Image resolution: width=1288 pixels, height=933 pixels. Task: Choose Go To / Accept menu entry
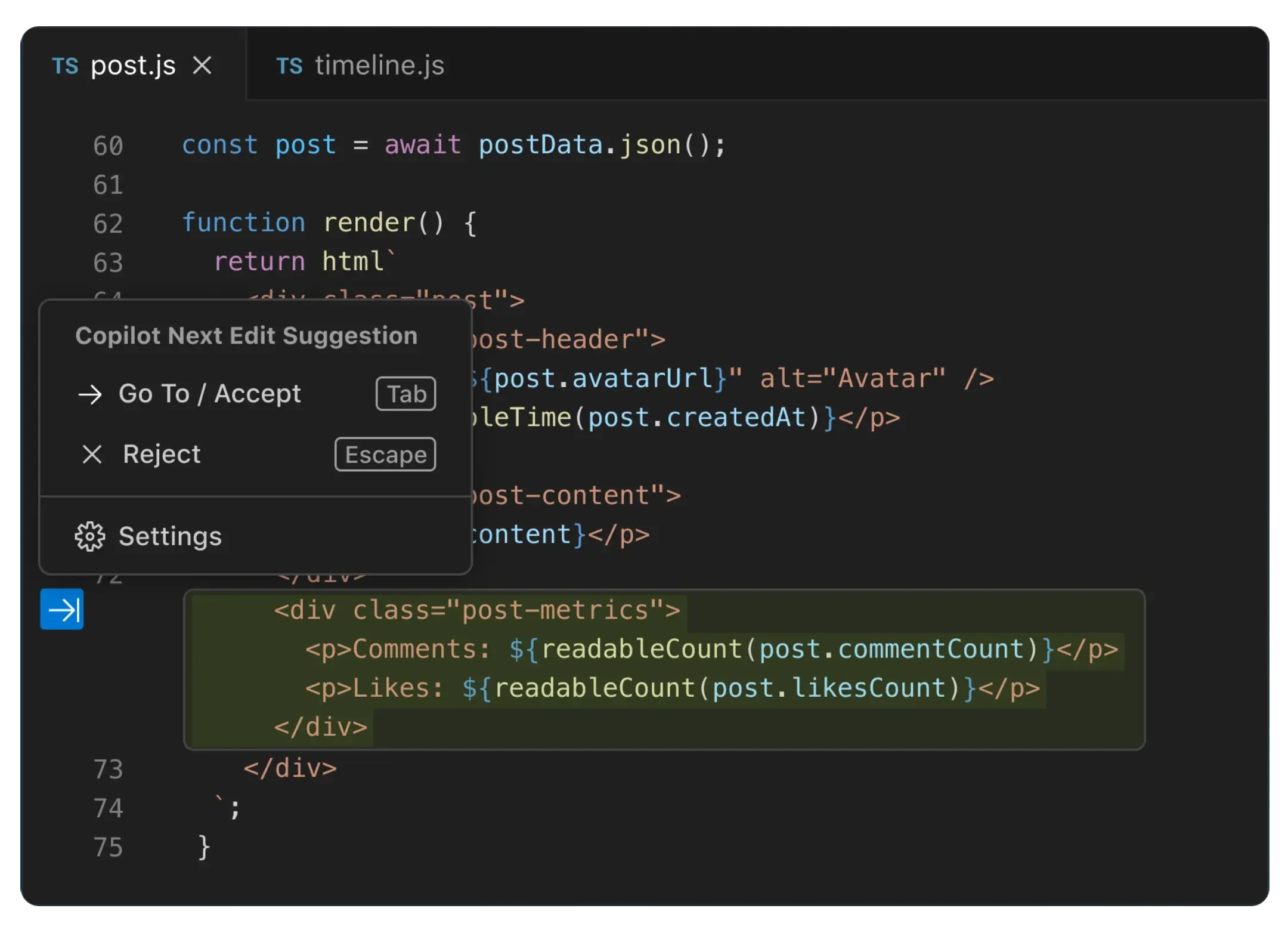coord(210,394)
